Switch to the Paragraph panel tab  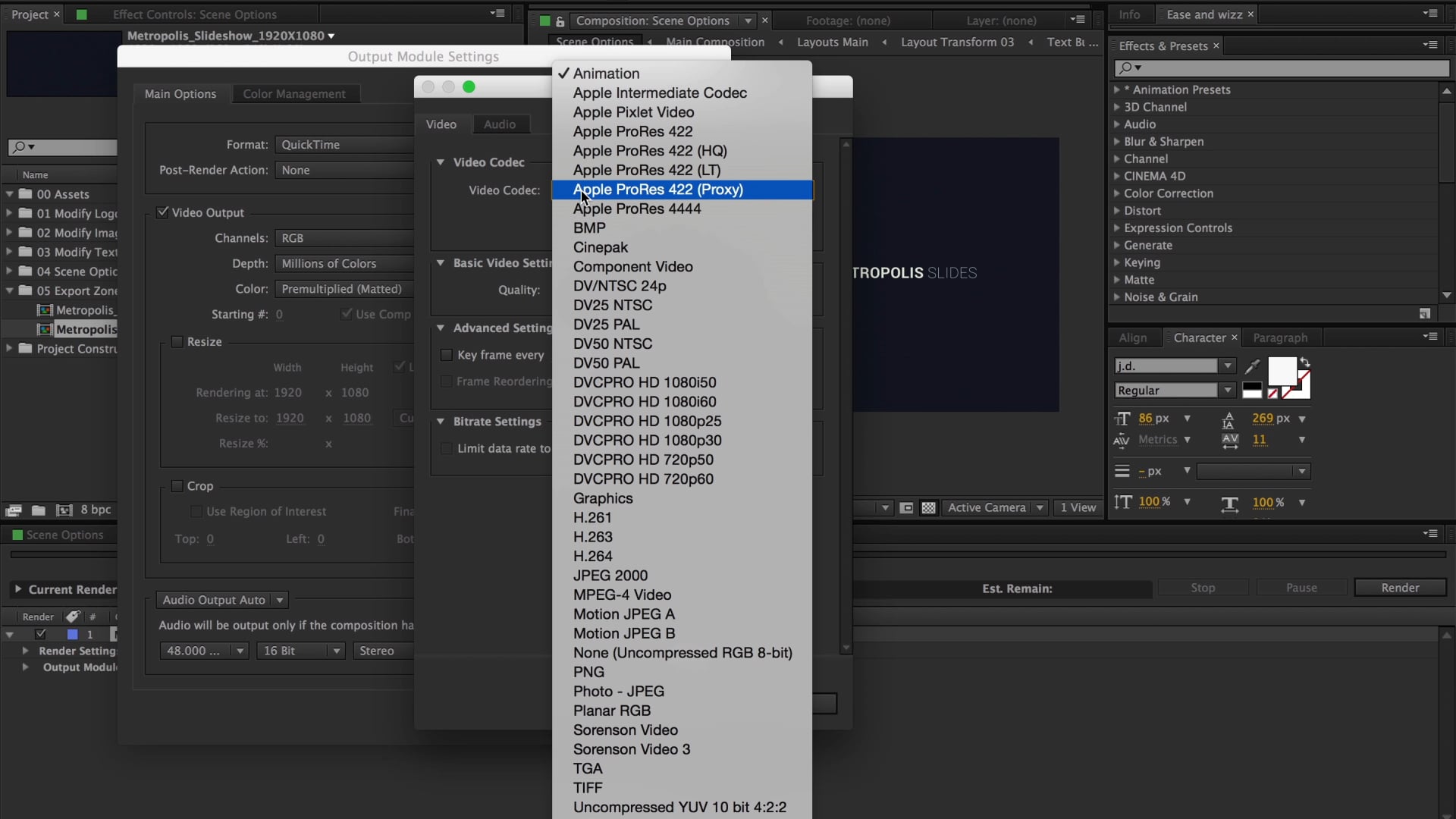(1280, 337)
